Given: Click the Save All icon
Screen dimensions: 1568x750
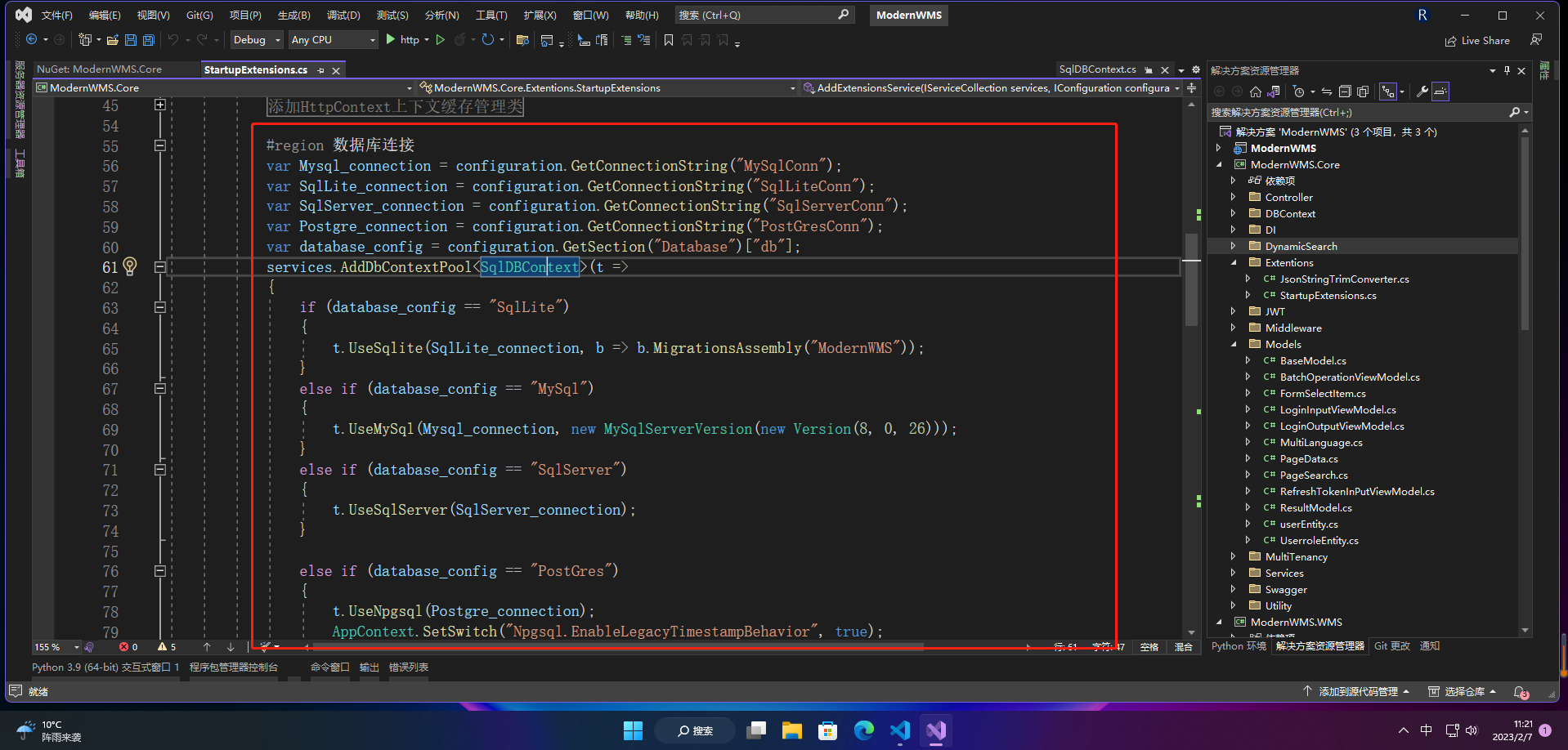Looking at the screenshot, I should pyautogui.click(x=149, y=39).
